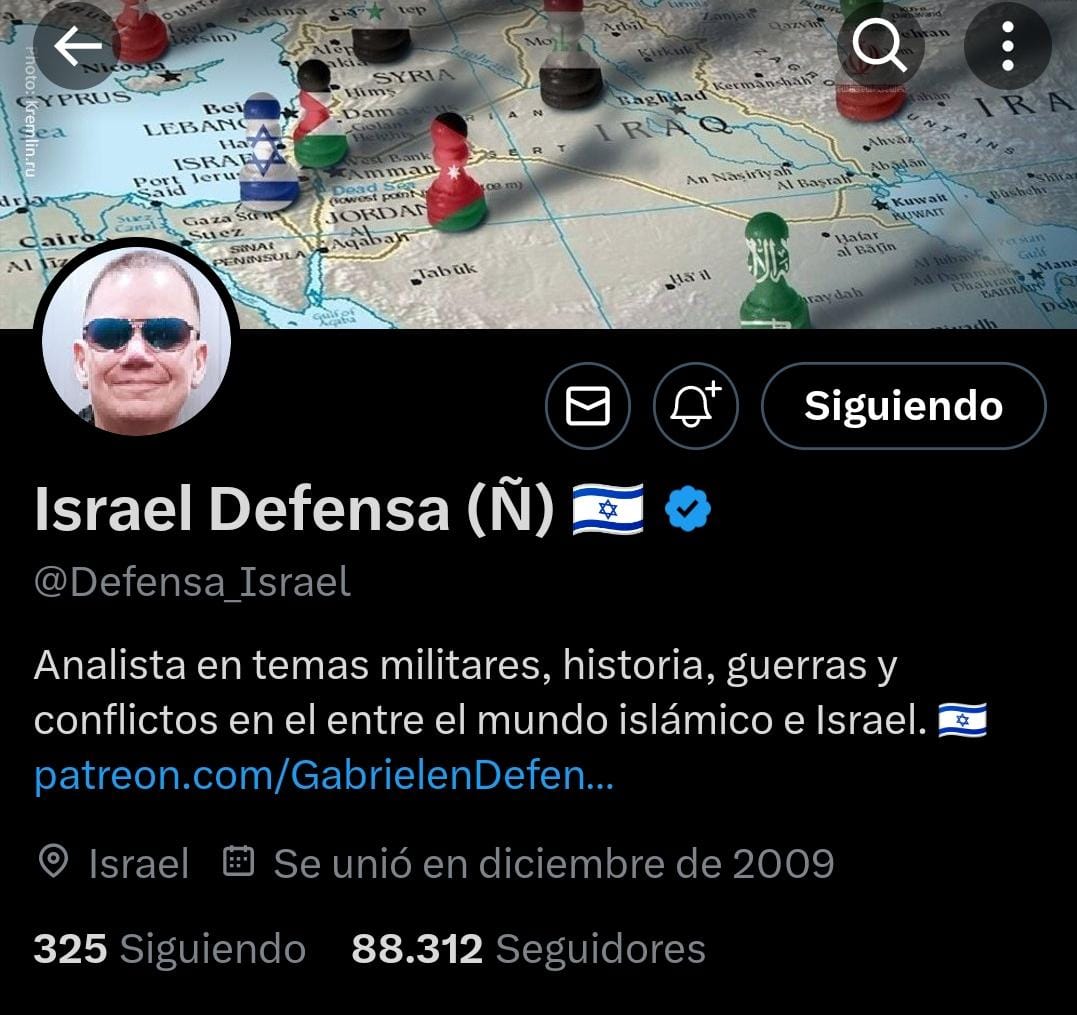Tap the calendar join date icon
This screenshot has height=1015, width=1077.
click(238, 861)
